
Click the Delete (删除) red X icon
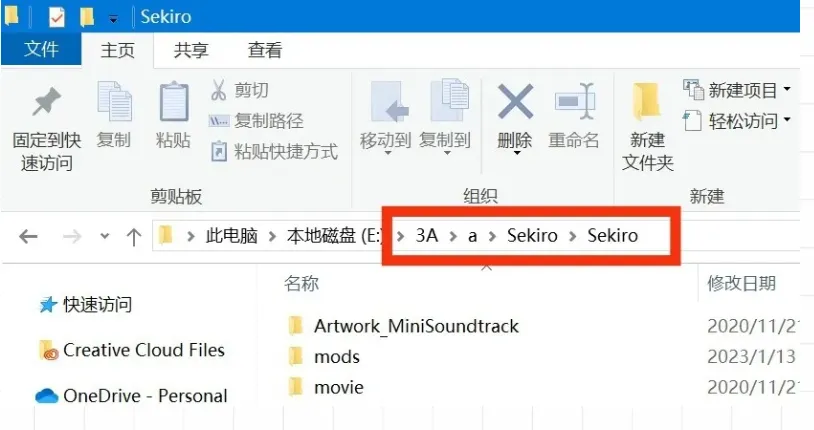point(515,102)
